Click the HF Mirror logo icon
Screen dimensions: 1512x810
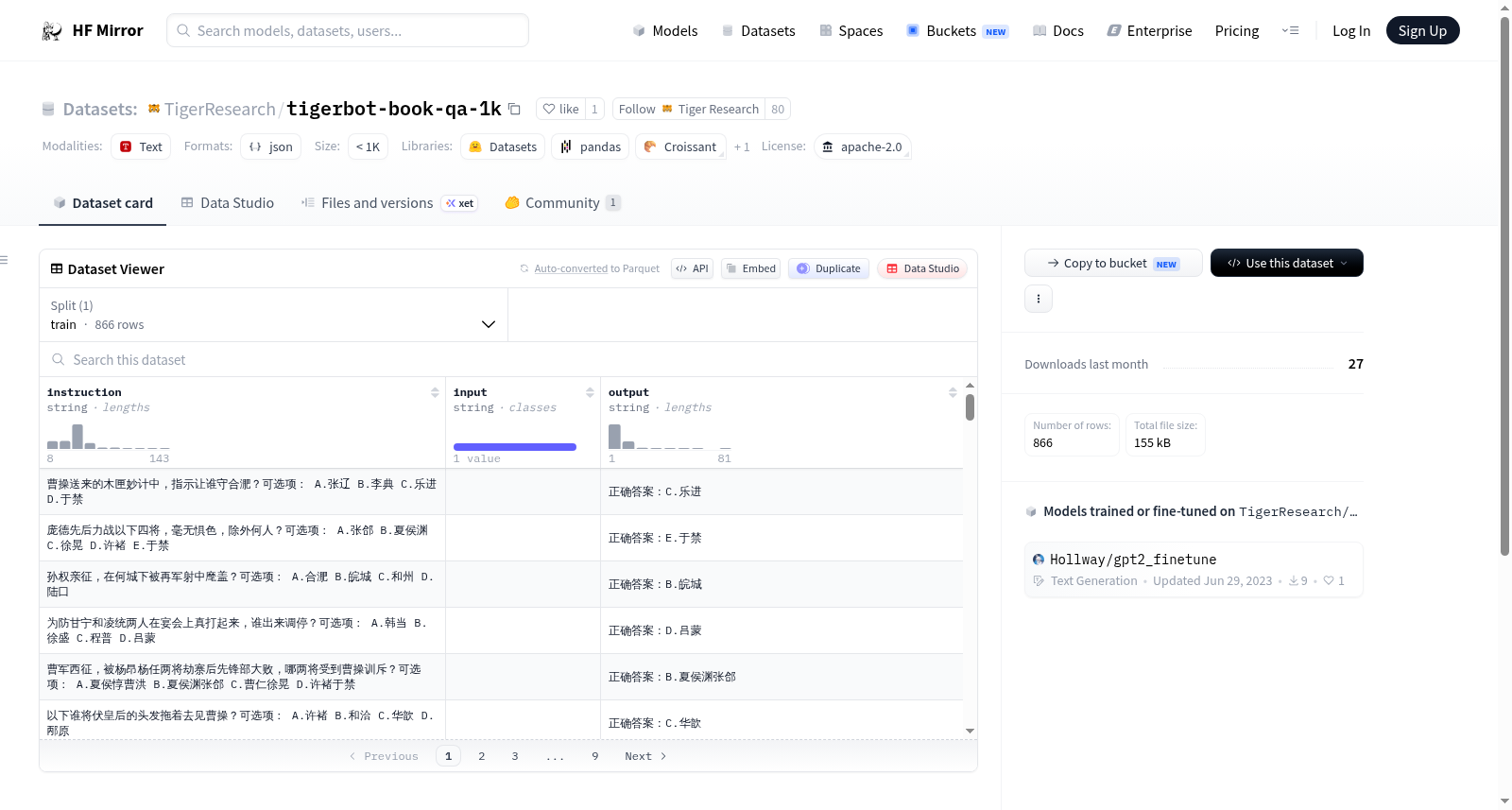point(52,31)
